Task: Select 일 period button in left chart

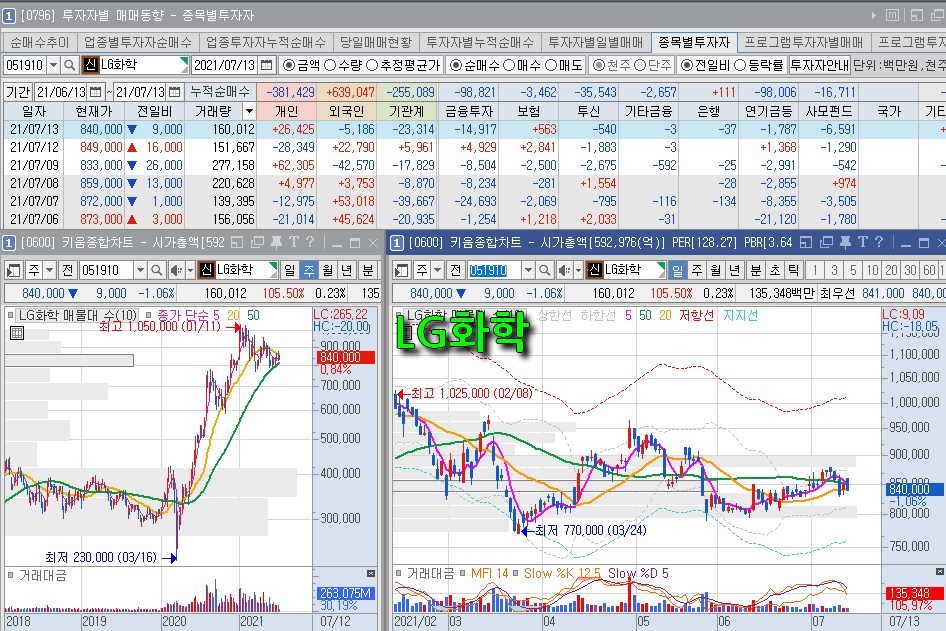Action: pyautogui.click(x=290, y=270)
